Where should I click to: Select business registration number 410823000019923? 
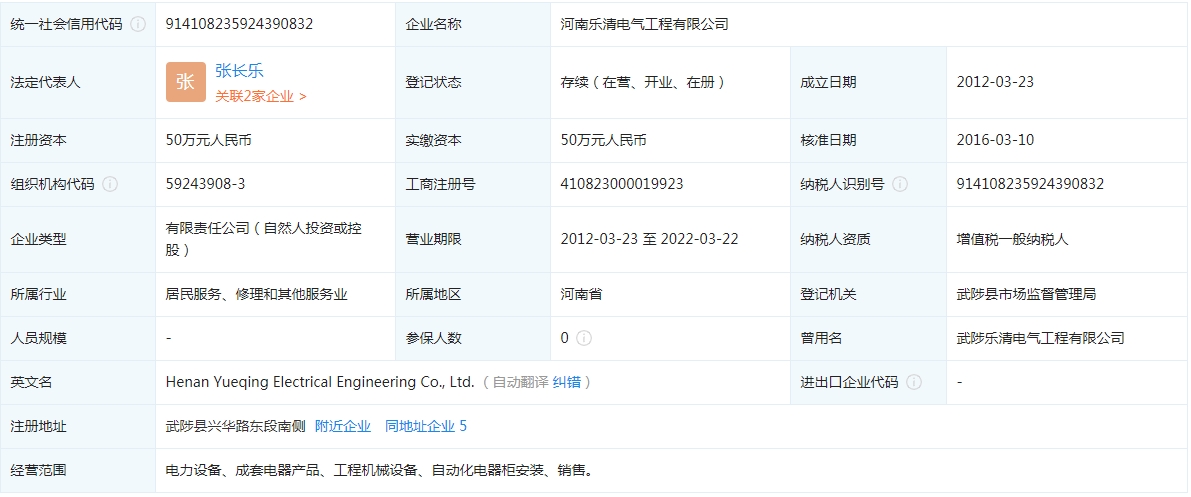[x=622, y=184]
